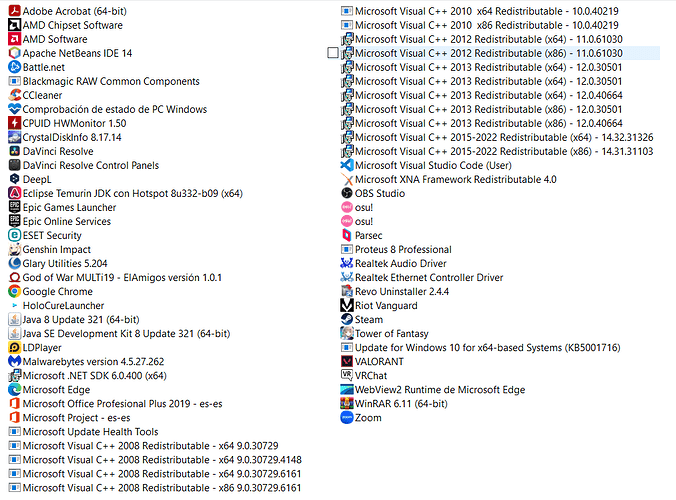This screenshot has height=500, width=676.
Task: Select the Microsoft Visual Studio Code icon
Action: pos(347,165)
